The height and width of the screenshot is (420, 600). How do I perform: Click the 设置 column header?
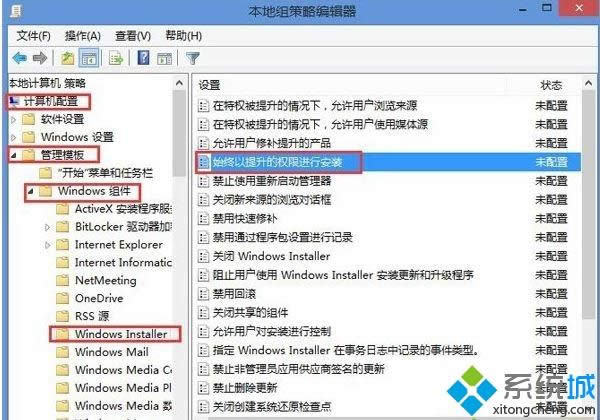click(209, 85)
